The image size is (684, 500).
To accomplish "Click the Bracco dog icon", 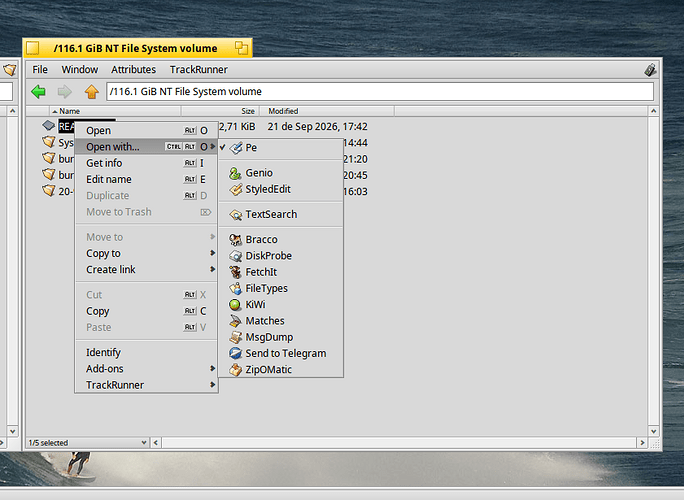I will tap(236, 240).
